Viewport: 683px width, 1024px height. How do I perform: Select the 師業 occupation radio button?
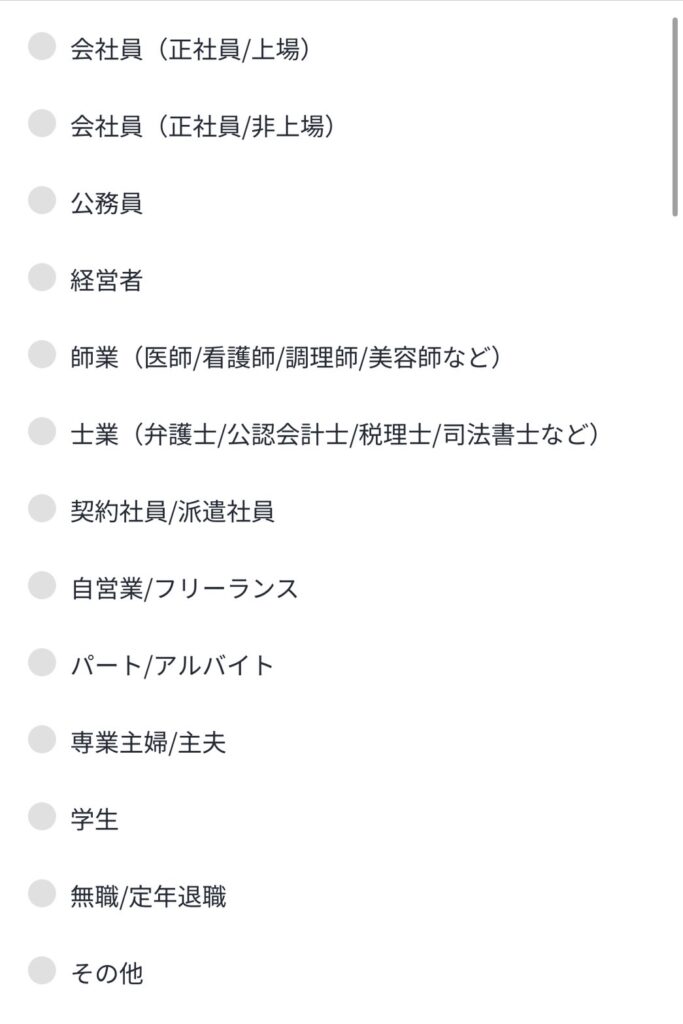pyautogui.click(x=42, y=355)
